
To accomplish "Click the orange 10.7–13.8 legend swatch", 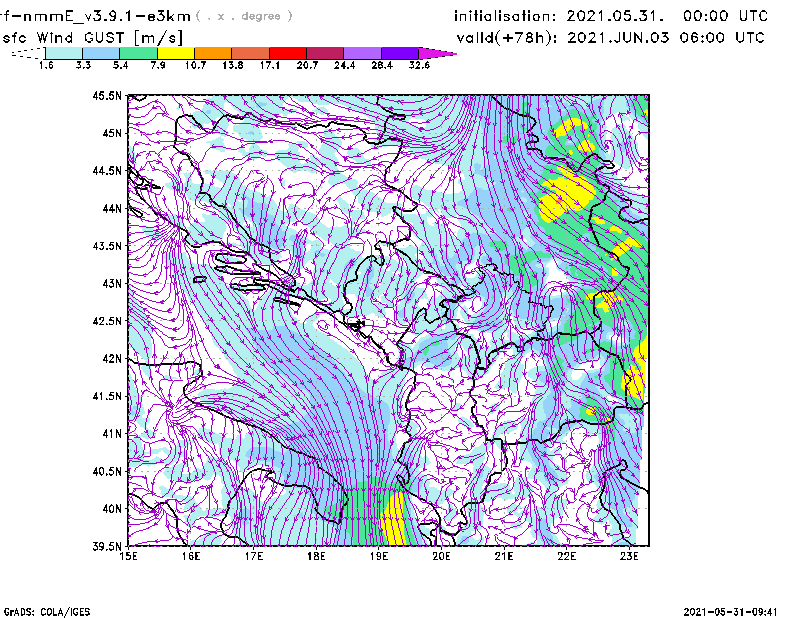I will point(213,53).
